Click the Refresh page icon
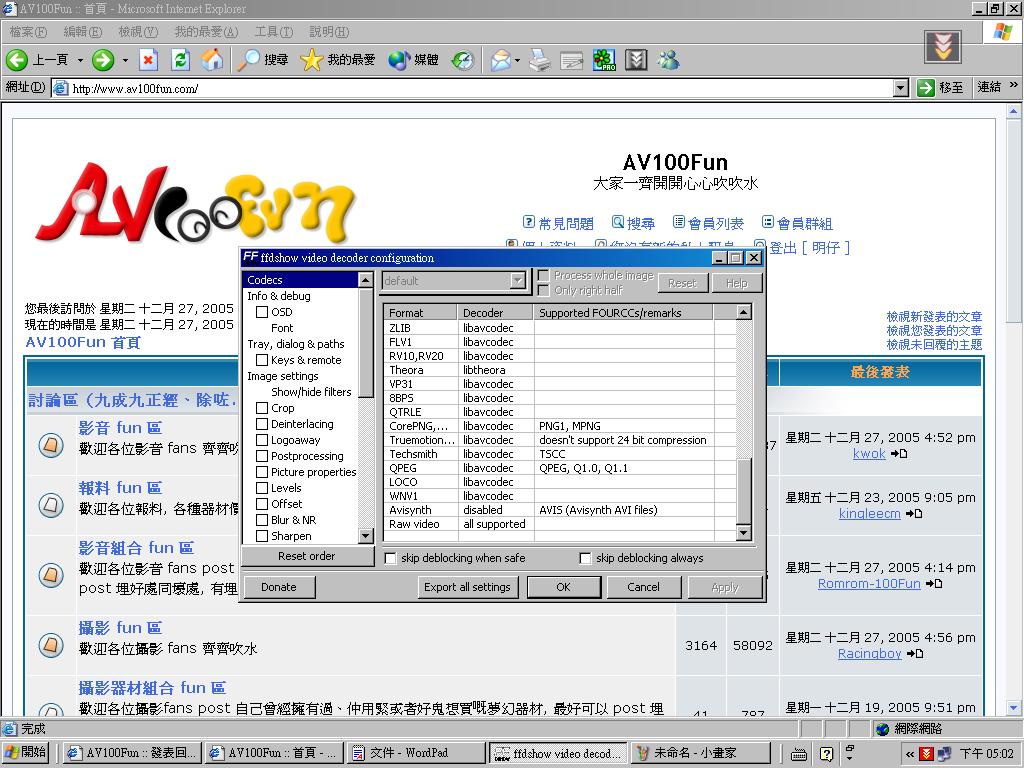Viewport: 1024px width, 768px height. (180, 60)
